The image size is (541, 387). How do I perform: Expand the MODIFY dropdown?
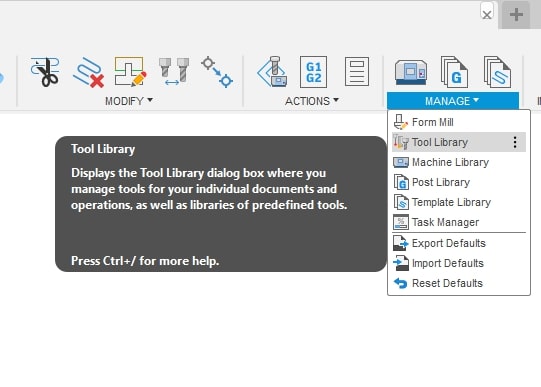click(129, 101)
